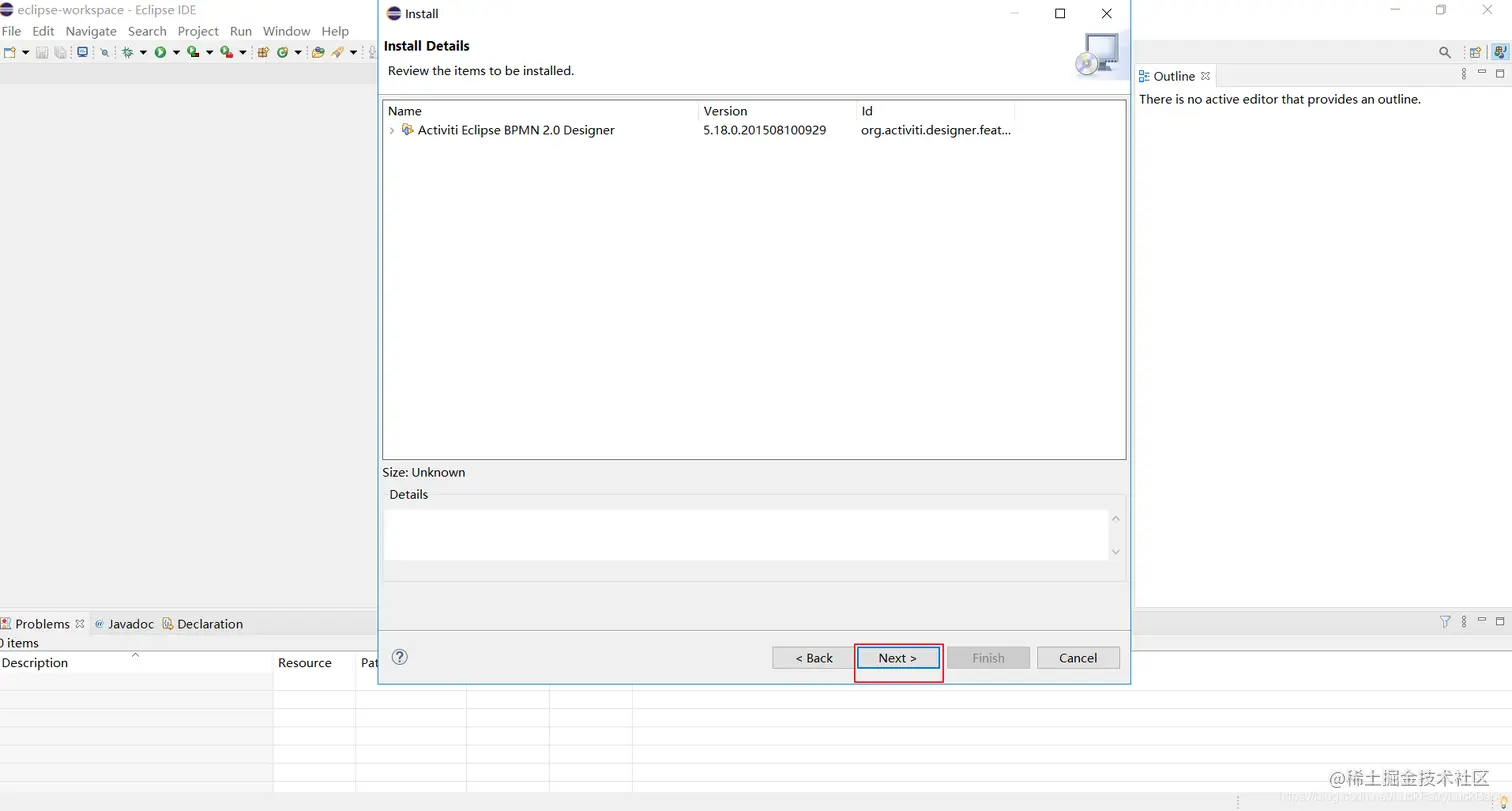Click the tip lightbulb icon in status bar
This screenshot has width=1512, height=811.
click(1503, 802)
